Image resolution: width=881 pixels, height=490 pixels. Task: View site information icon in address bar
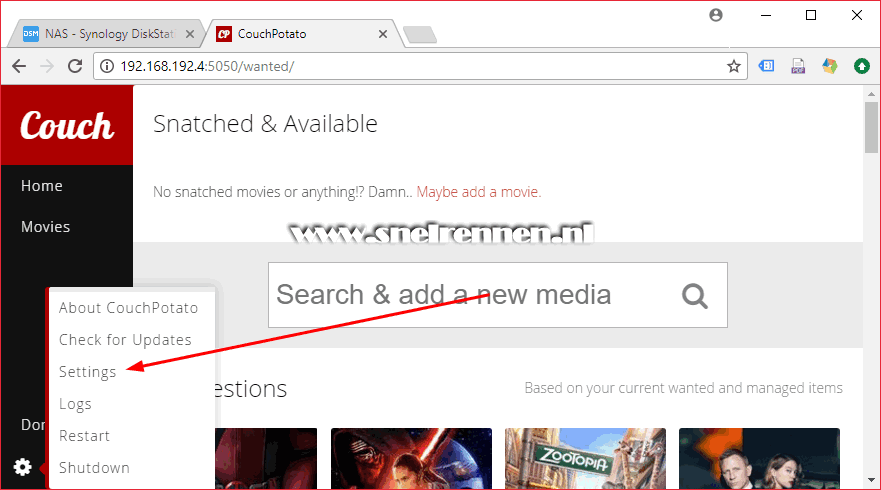[x=107, y=66]
